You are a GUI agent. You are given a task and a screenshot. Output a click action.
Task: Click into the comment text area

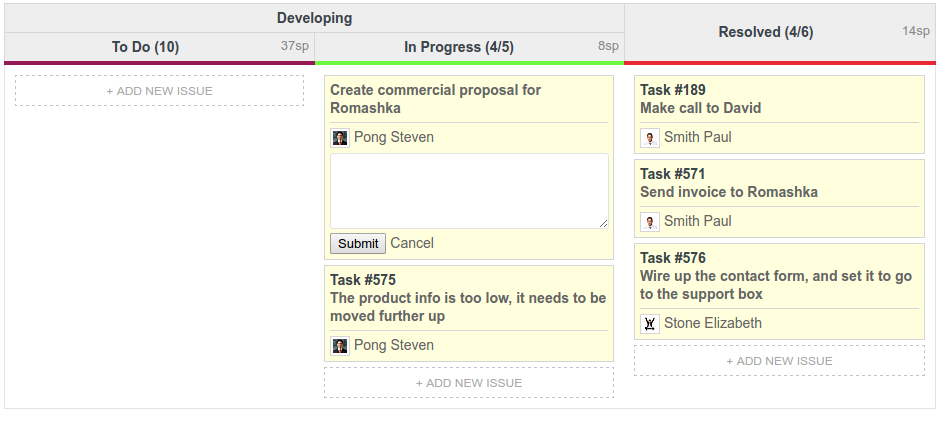click(x=469, y=191)
